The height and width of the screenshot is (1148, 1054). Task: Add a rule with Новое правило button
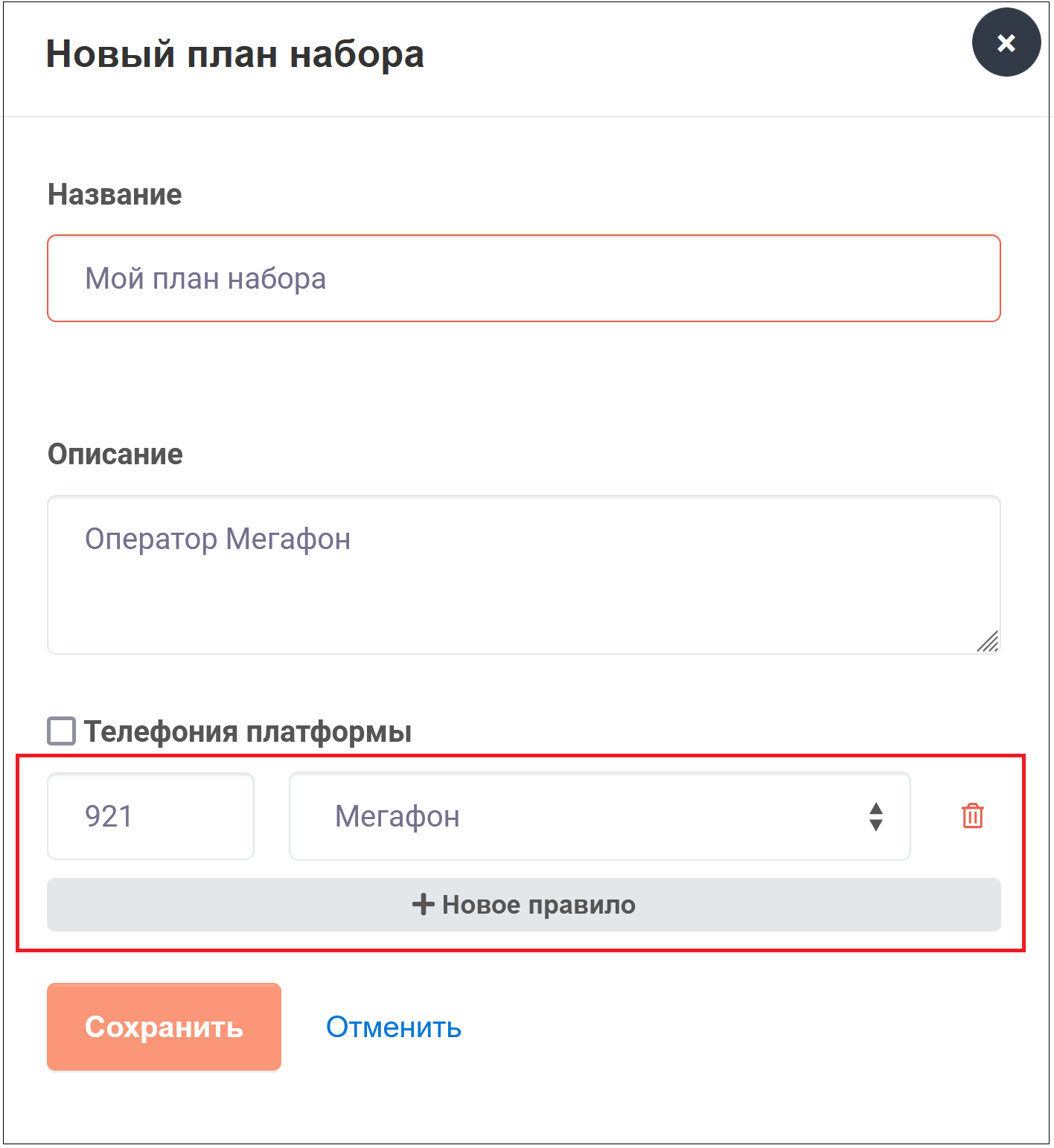tap(523, 905)
